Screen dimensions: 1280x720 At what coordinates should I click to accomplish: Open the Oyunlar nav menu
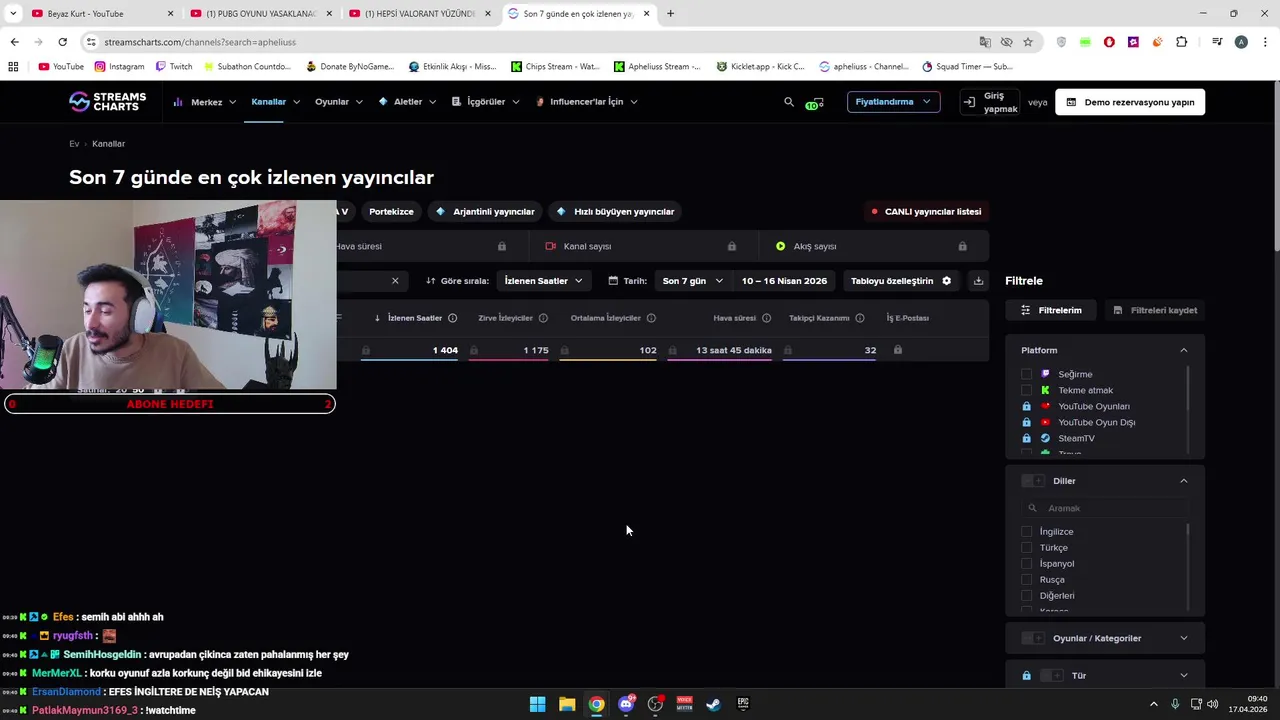(339, 102)
